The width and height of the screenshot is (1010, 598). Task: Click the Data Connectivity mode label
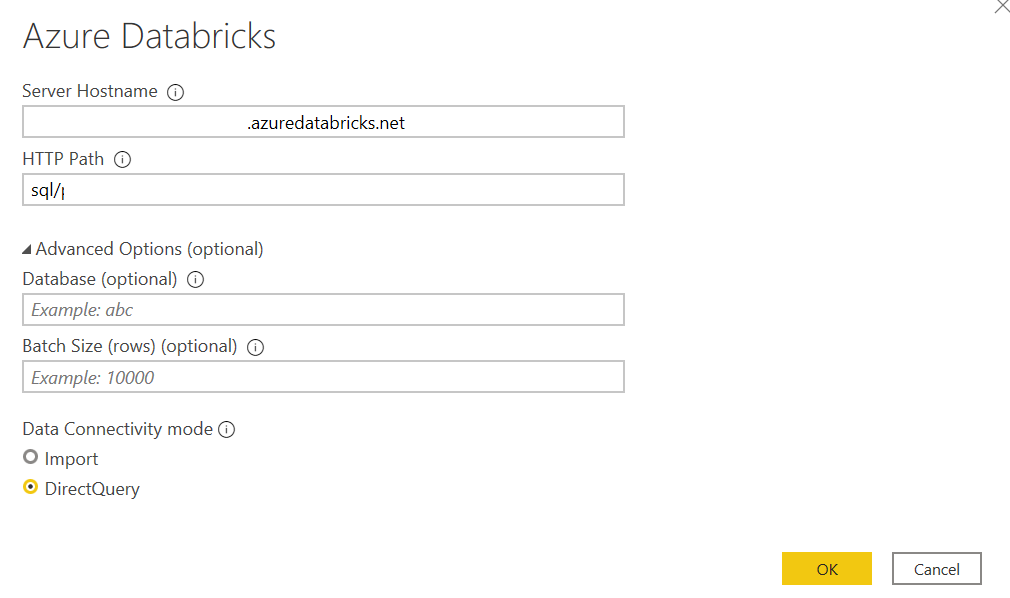(x=117, y=429)
